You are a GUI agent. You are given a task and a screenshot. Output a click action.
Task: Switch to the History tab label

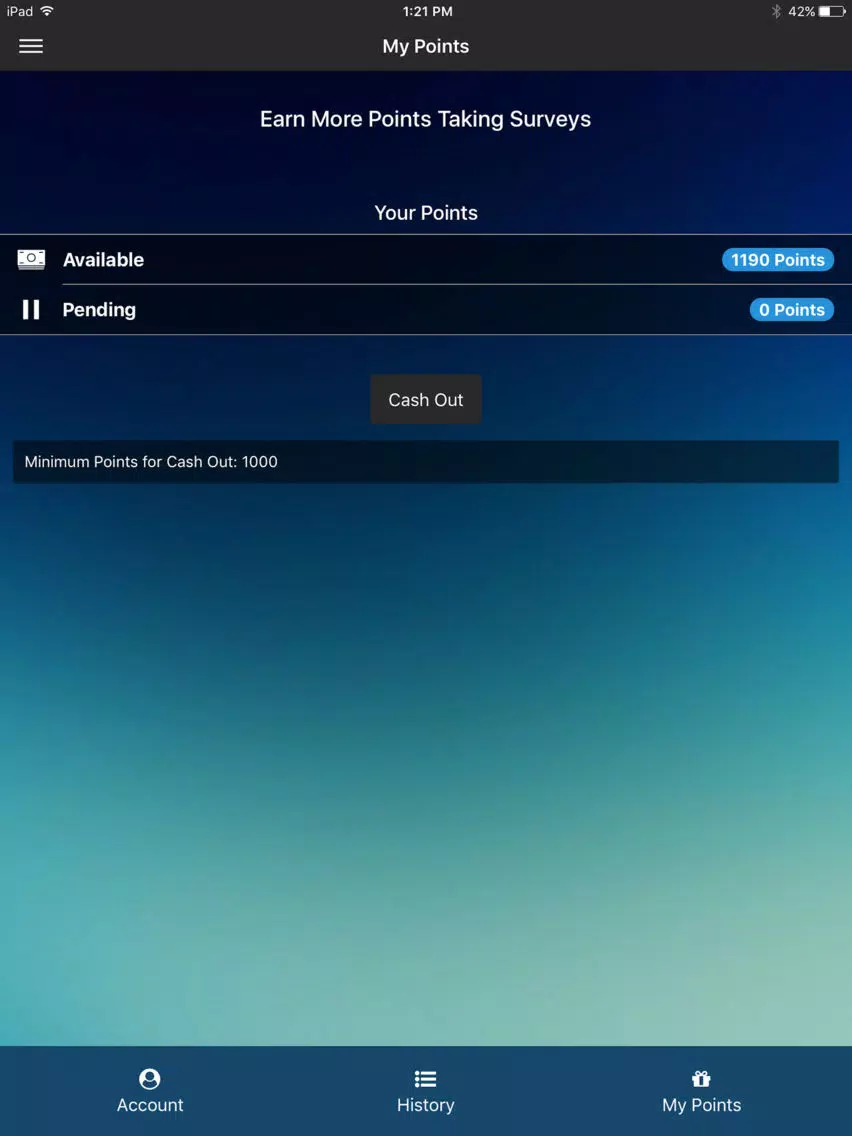tap(425, 1105)
